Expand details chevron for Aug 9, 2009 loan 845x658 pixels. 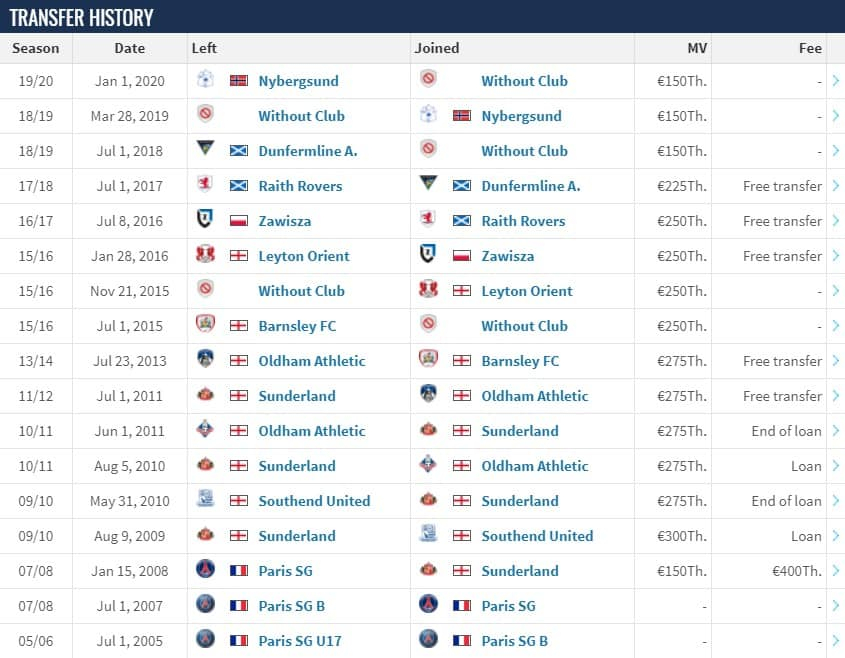pyautogui.click(x=835, y=536)
